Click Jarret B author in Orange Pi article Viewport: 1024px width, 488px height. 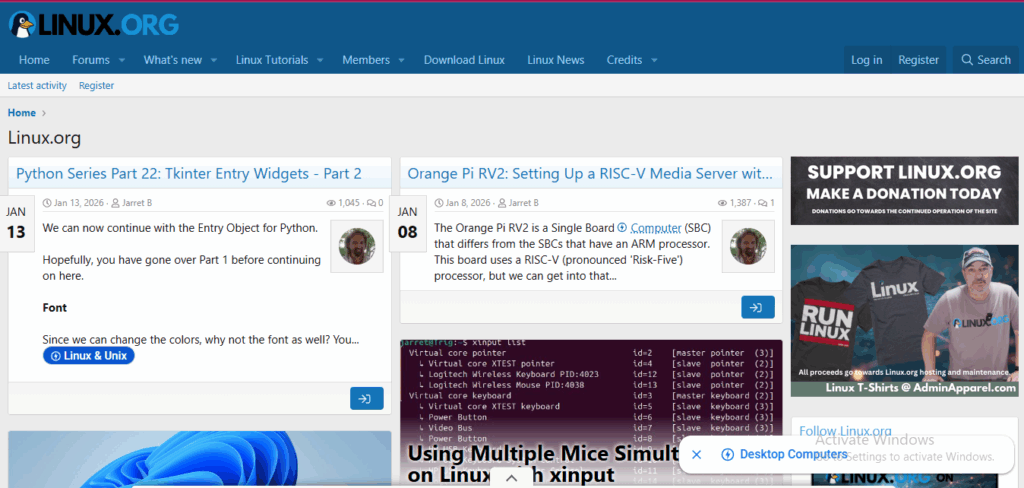tap(524, 203)
